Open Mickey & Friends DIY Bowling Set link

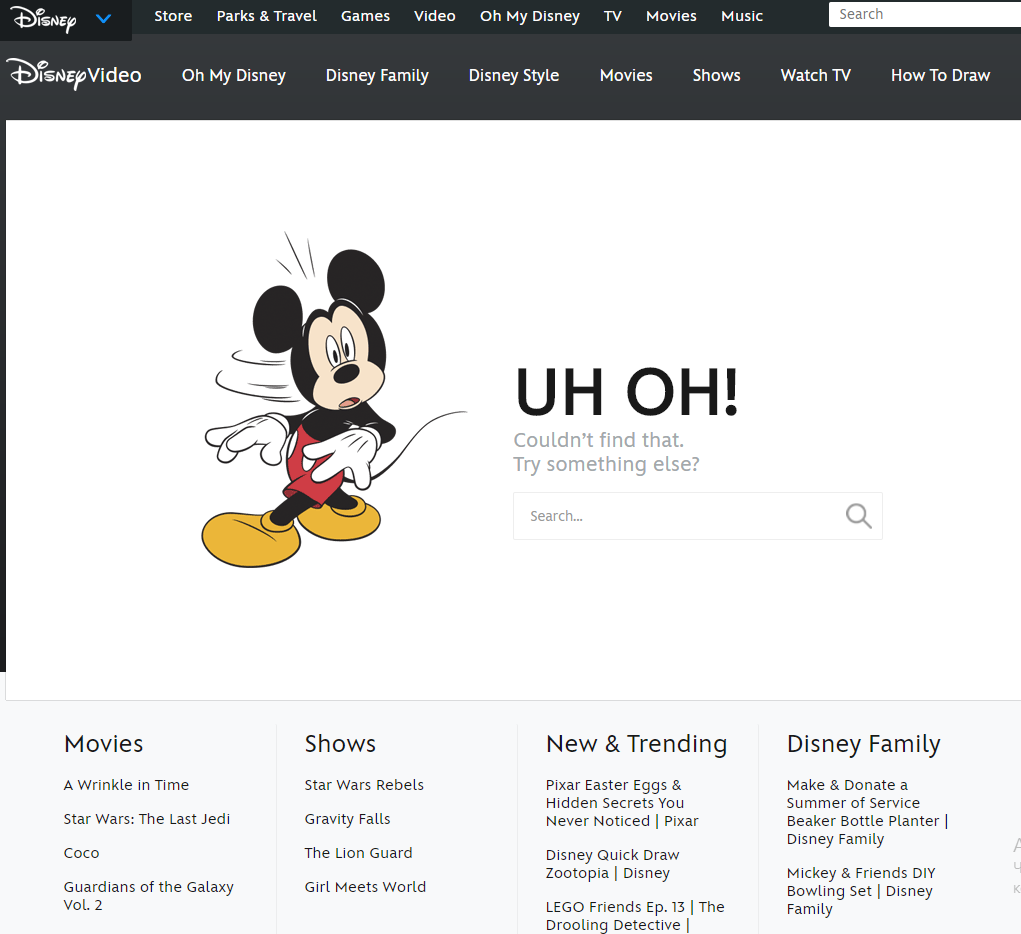[x=861, y=890]
